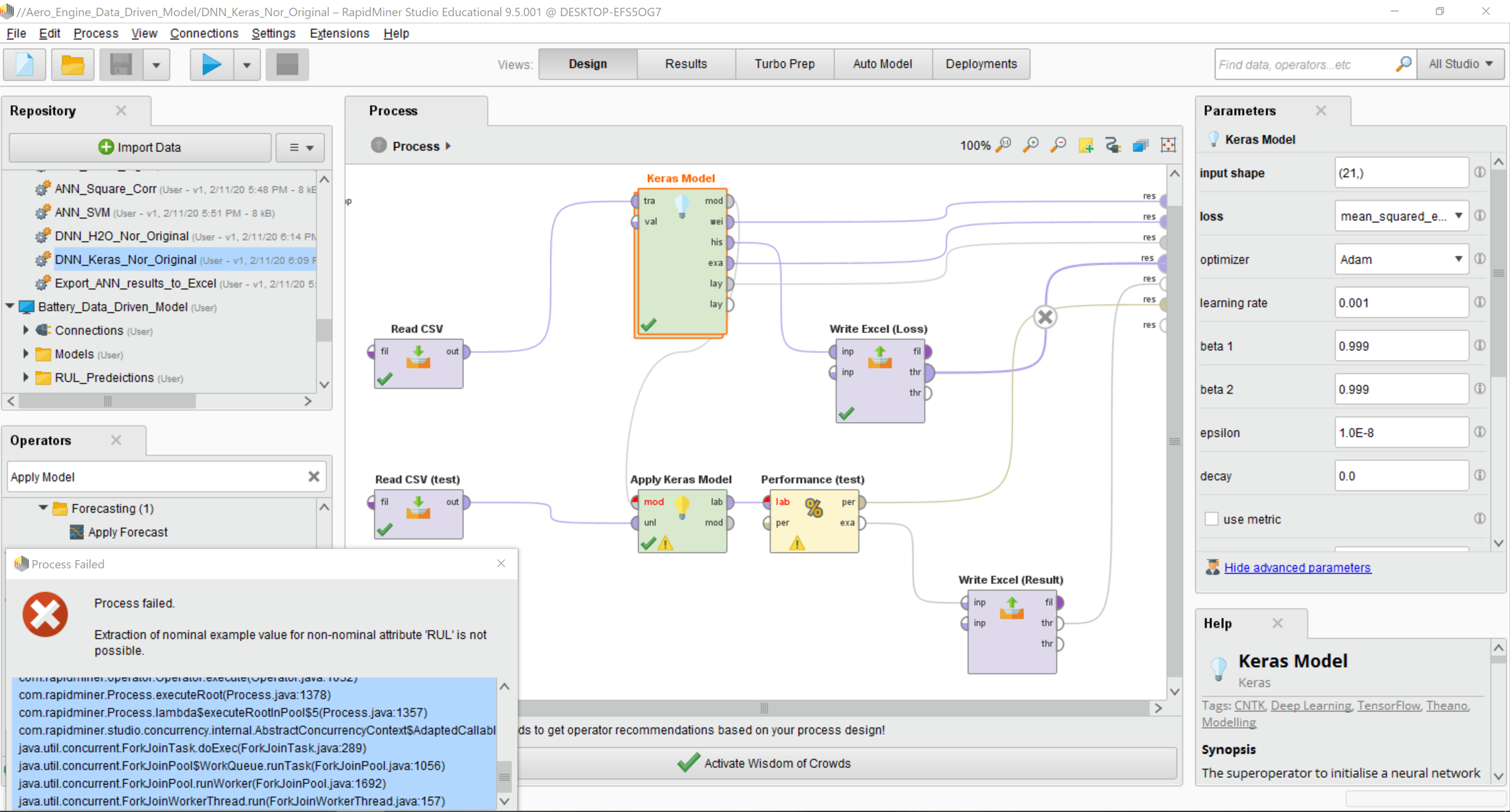Remove the connection with the X marker
Screen dimensions: 1510x812
(1045, 316)
